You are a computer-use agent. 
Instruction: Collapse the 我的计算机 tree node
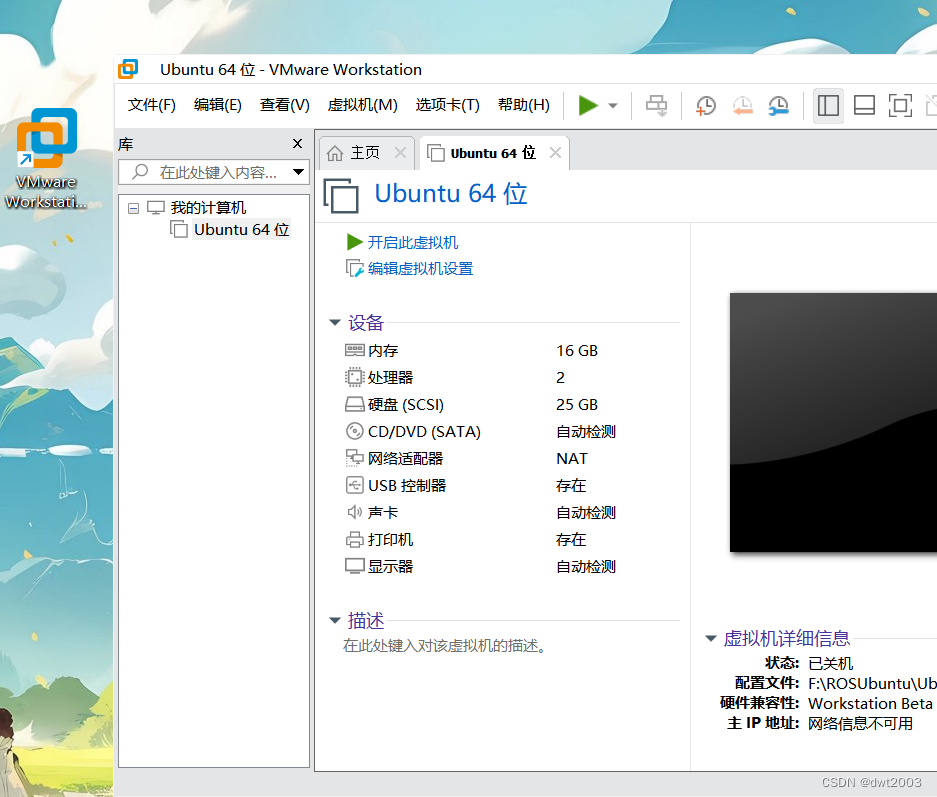[x=133, y=209]
